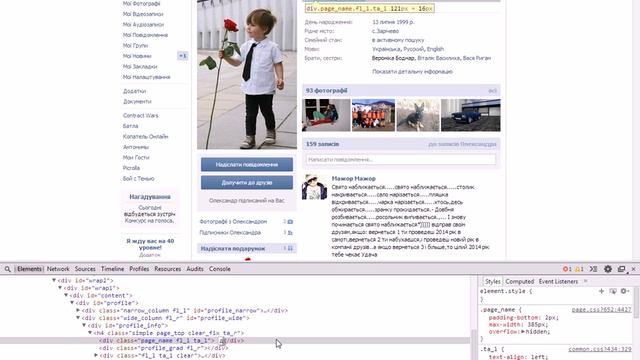Undock DevTools into separate window icon
The height and width of the screenshot is (360, 640).
(621, 269)
